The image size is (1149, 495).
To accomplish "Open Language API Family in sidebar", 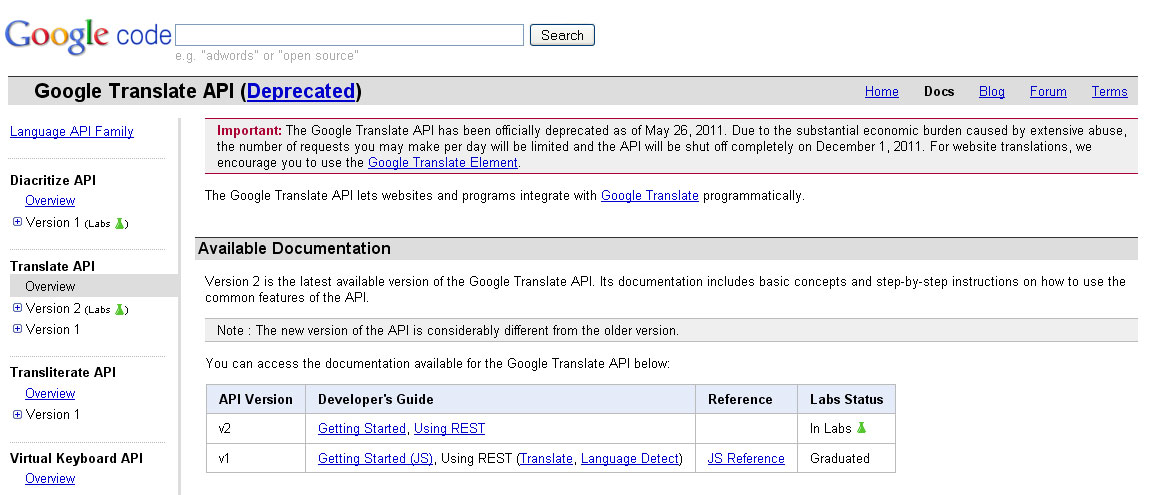I will [x=71, y=132].
